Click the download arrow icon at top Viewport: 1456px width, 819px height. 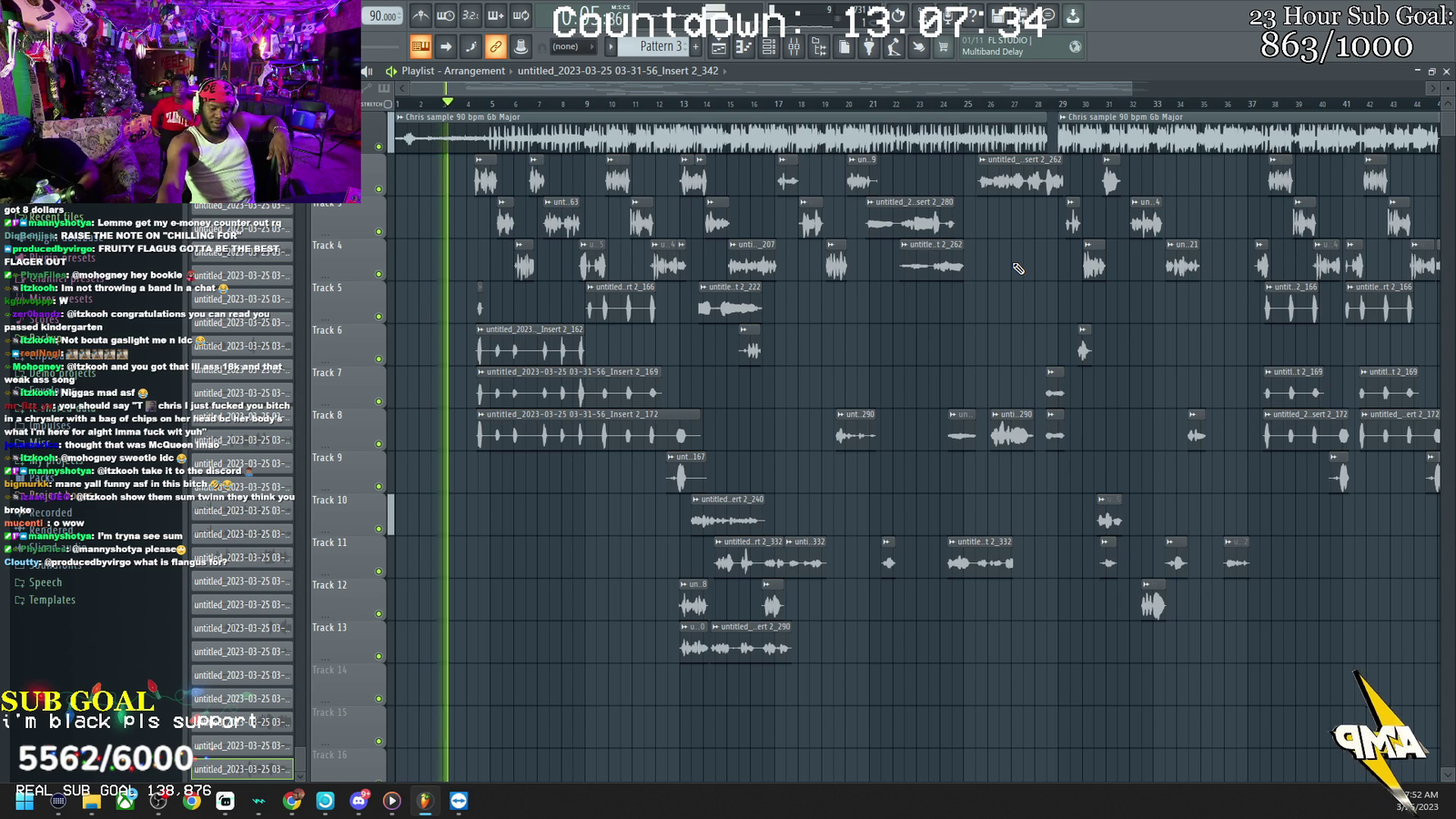tap(1073, 15)
